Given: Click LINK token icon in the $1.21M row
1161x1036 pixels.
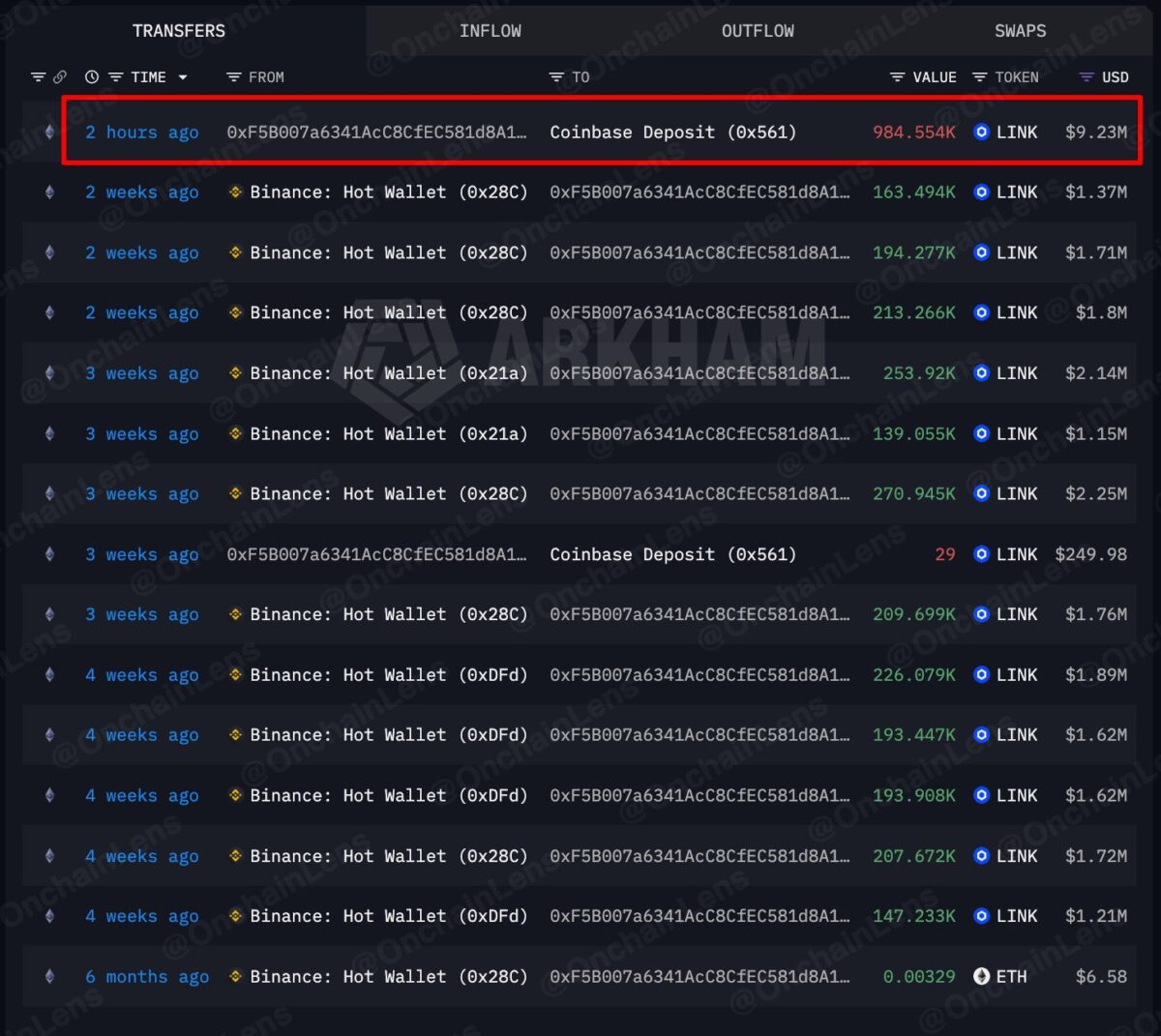Looking at the screenshot, I should tap(981, 916).
